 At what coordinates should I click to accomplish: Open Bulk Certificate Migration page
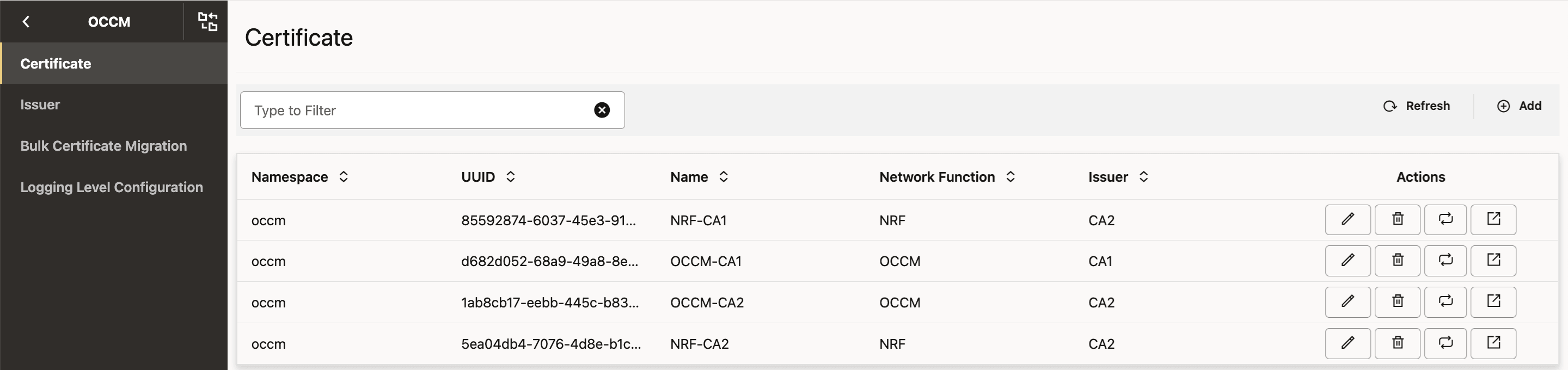[114, 146]
